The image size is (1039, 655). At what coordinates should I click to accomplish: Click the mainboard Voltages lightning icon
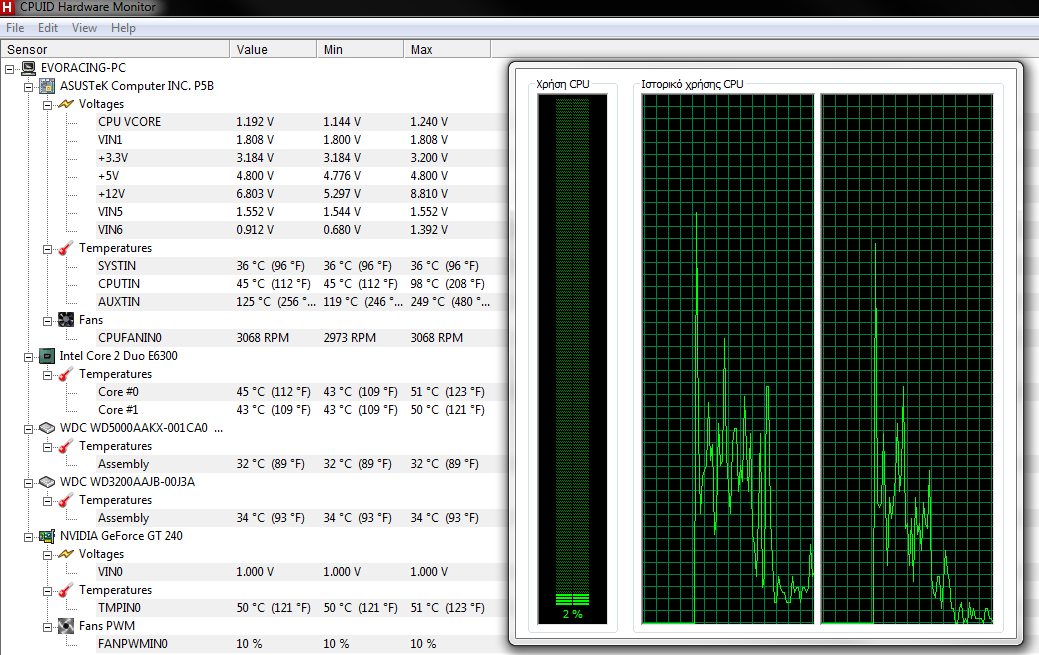[66, 104]
